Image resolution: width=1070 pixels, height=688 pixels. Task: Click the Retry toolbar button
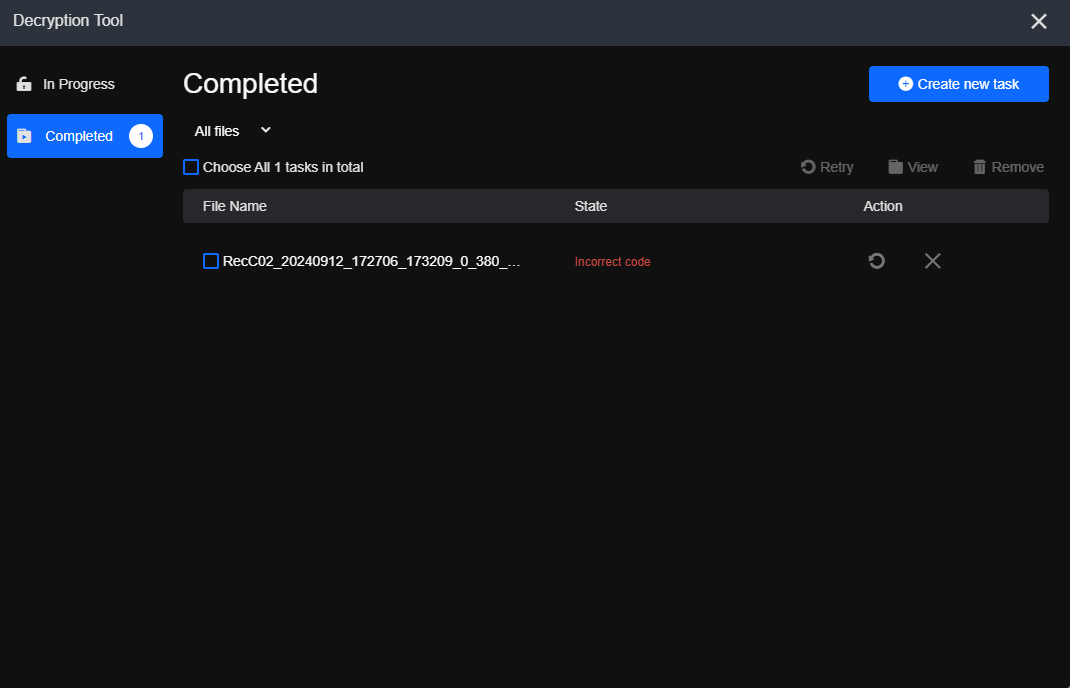click(x=826, y=167)
